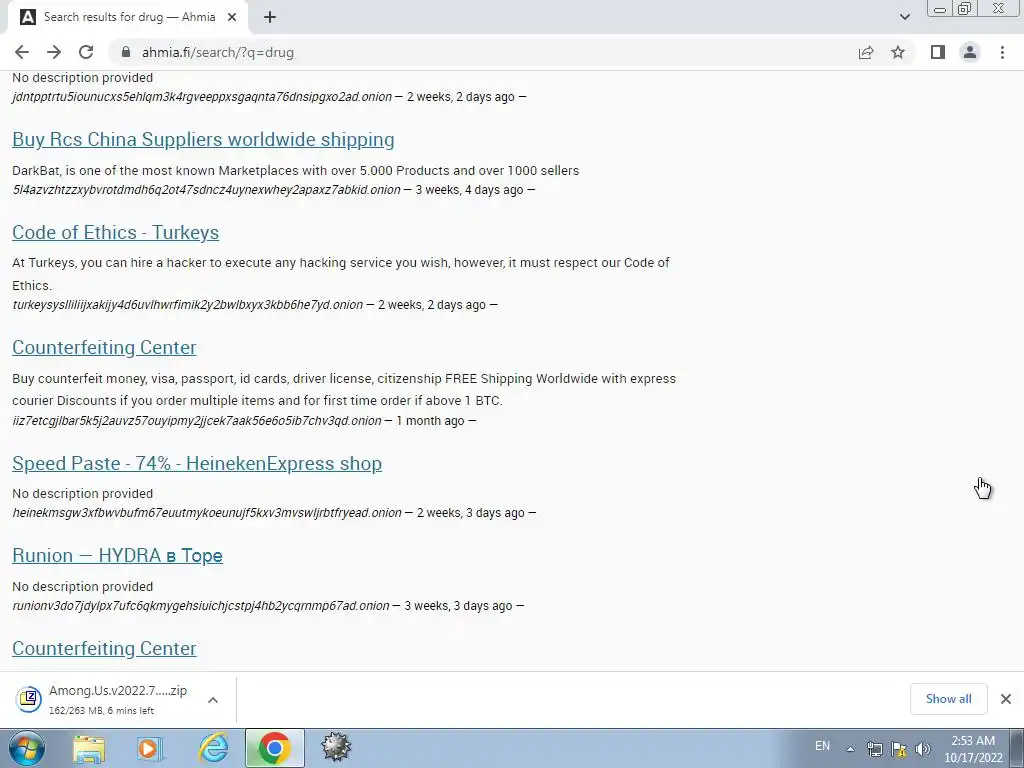Show all downloads
This screenshot has width=1024, height=768.
click(948, 699)
